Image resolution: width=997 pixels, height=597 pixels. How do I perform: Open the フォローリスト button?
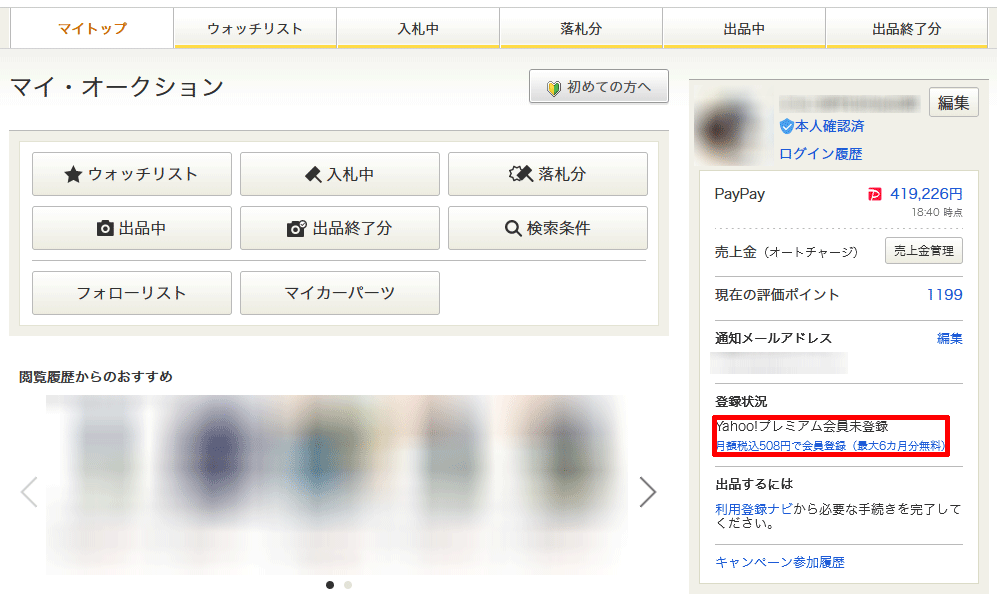pyautogui.click(x=132, y=293)
